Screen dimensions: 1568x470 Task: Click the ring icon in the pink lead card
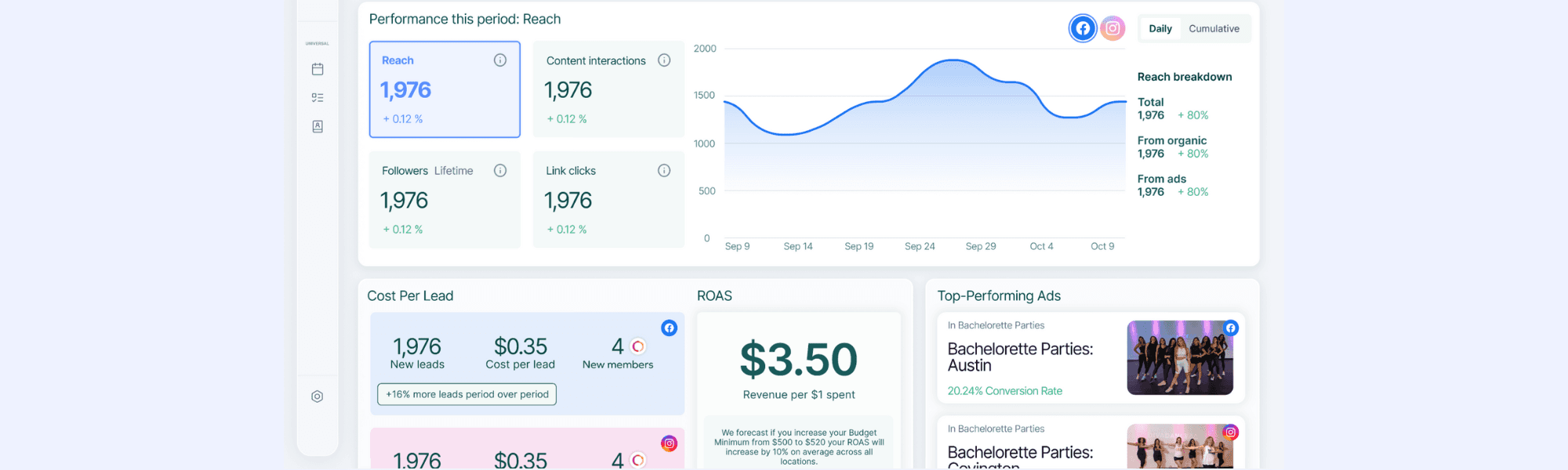638,460
